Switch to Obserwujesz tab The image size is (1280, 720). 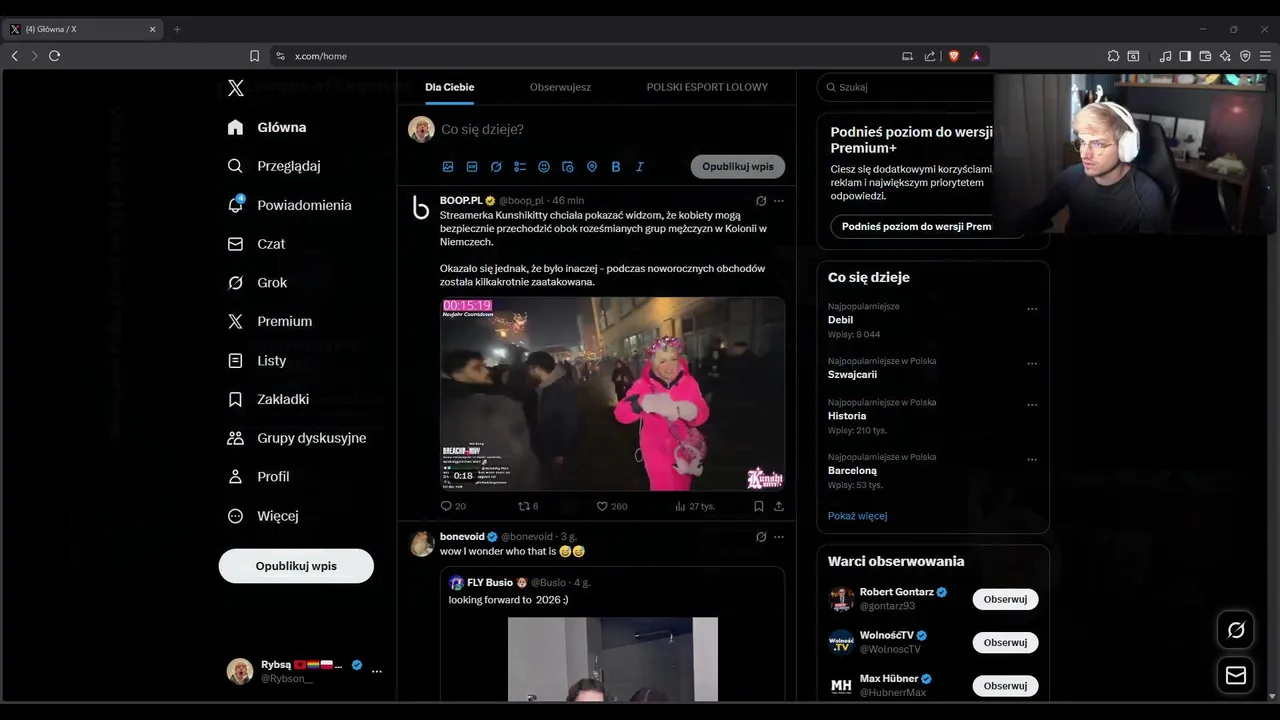(x=560, y=87)
